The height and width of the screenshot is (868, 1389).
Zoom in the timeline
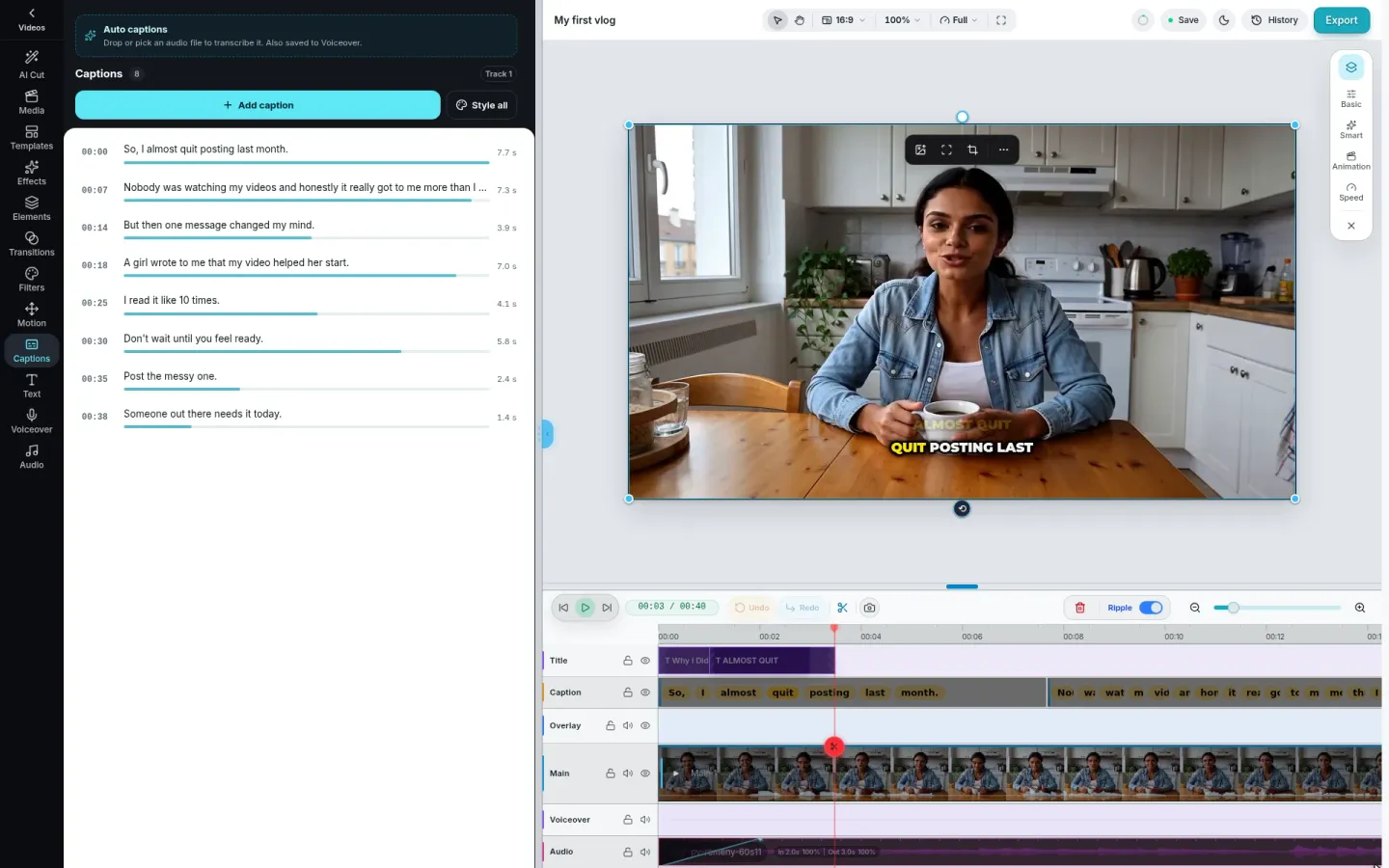(1360, 608)
